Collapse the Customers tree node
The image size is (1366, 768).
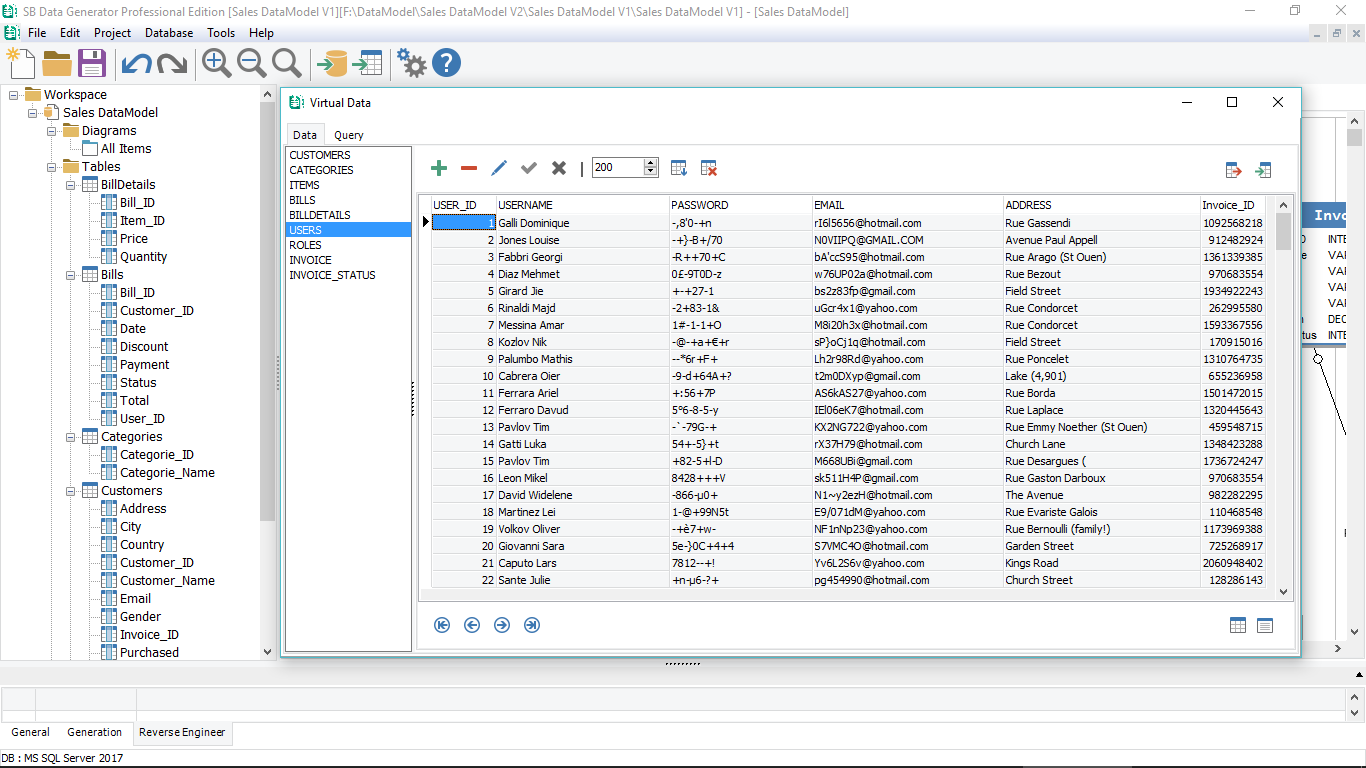[x=71, y=491]
